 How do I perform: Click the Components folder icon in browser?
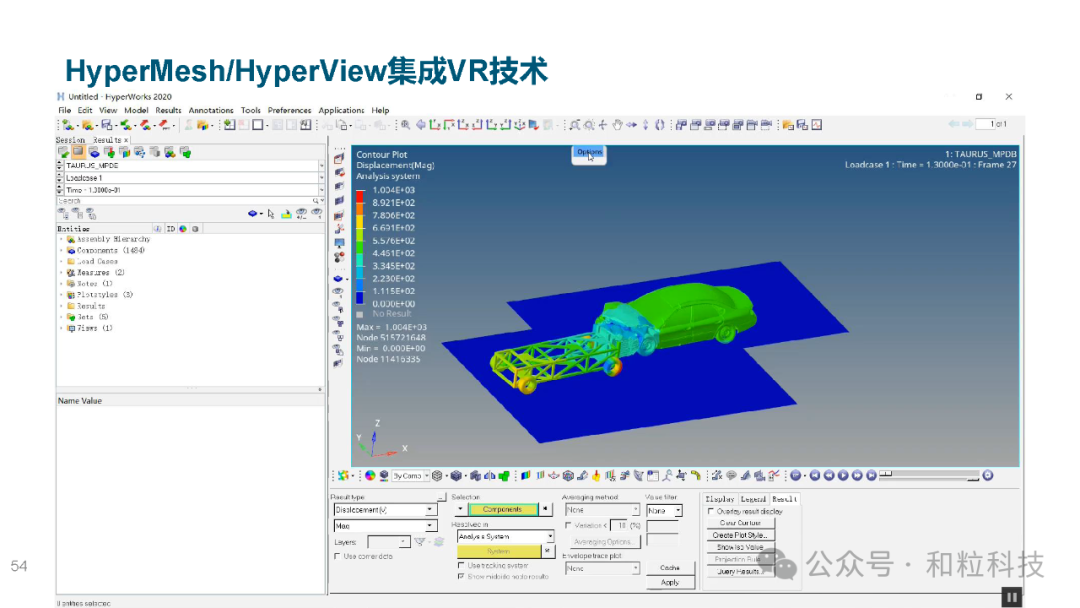71,251
